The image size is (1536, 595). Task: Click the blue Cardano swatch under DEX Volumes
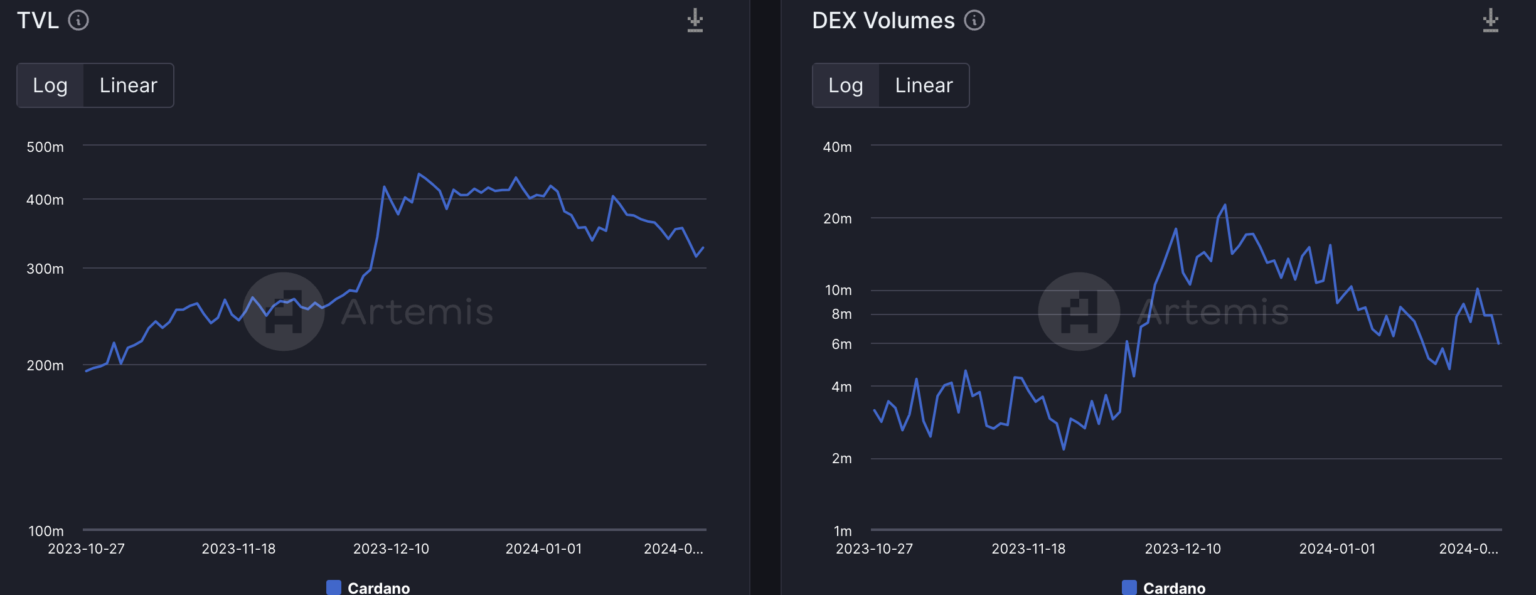(1130, 588)
